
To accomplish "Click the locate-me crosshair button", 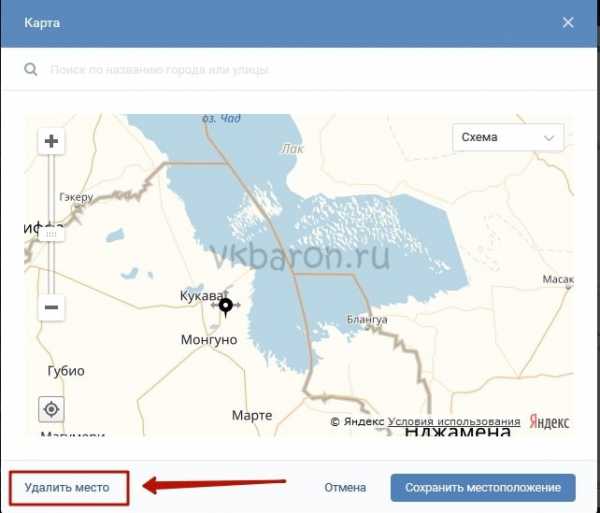I will (51, 409).
